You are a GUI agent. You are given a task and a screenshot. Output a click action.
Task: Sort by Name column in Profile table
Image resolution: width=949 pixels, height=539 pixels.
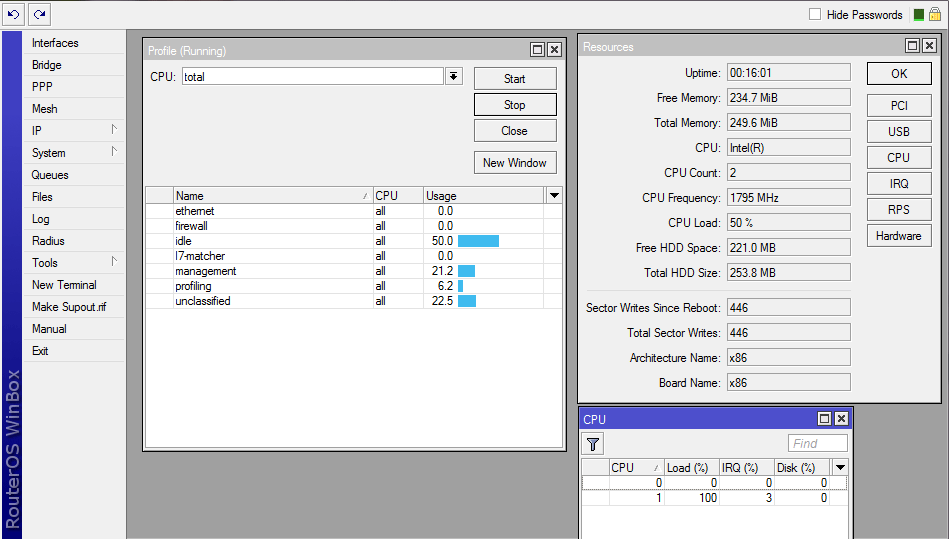(273, 195)
